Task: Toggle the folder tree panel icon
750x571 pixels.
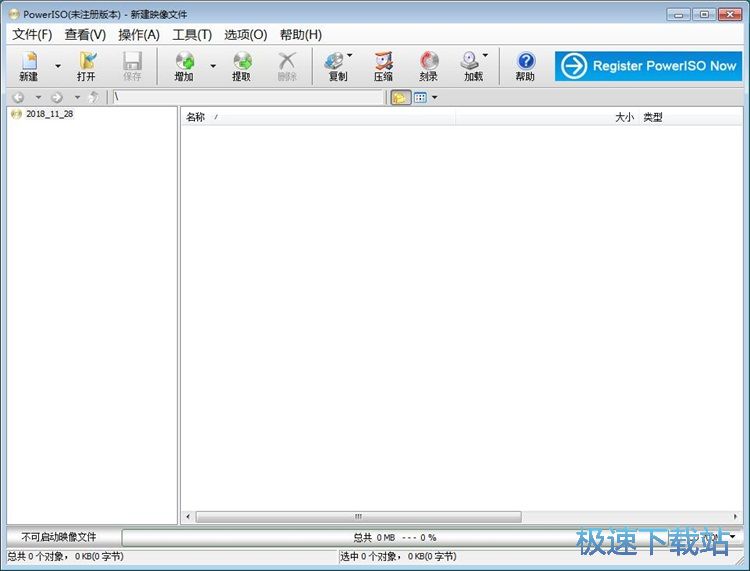Action: [x=401, y=98]
